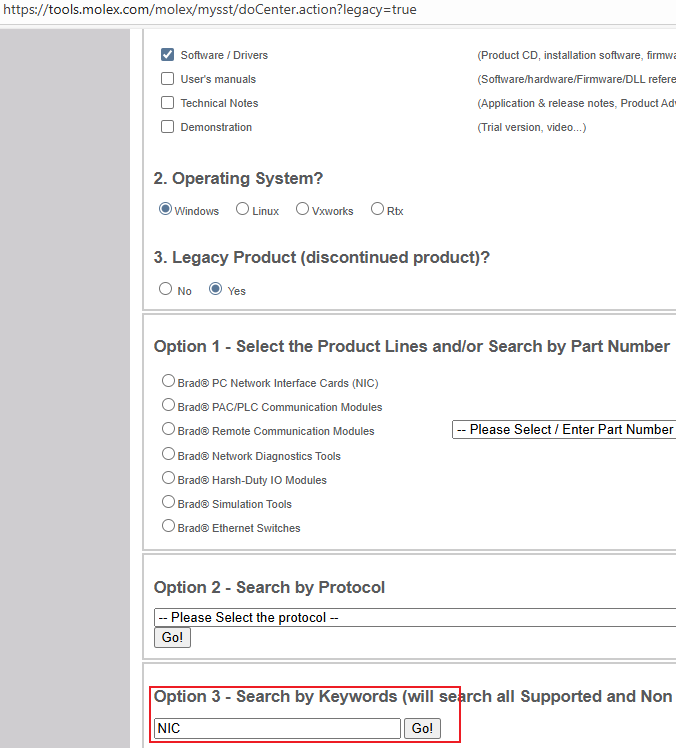Choose Linux as operating system
676x748 pixels.
(242, 209)
